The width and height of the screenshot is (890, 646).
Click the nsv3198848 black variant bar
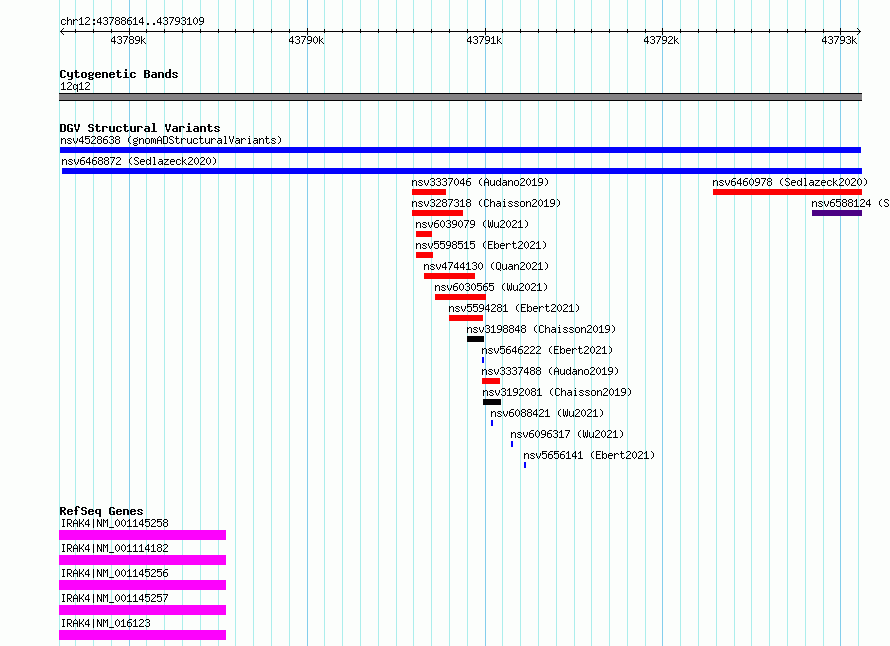click(475, 339)
